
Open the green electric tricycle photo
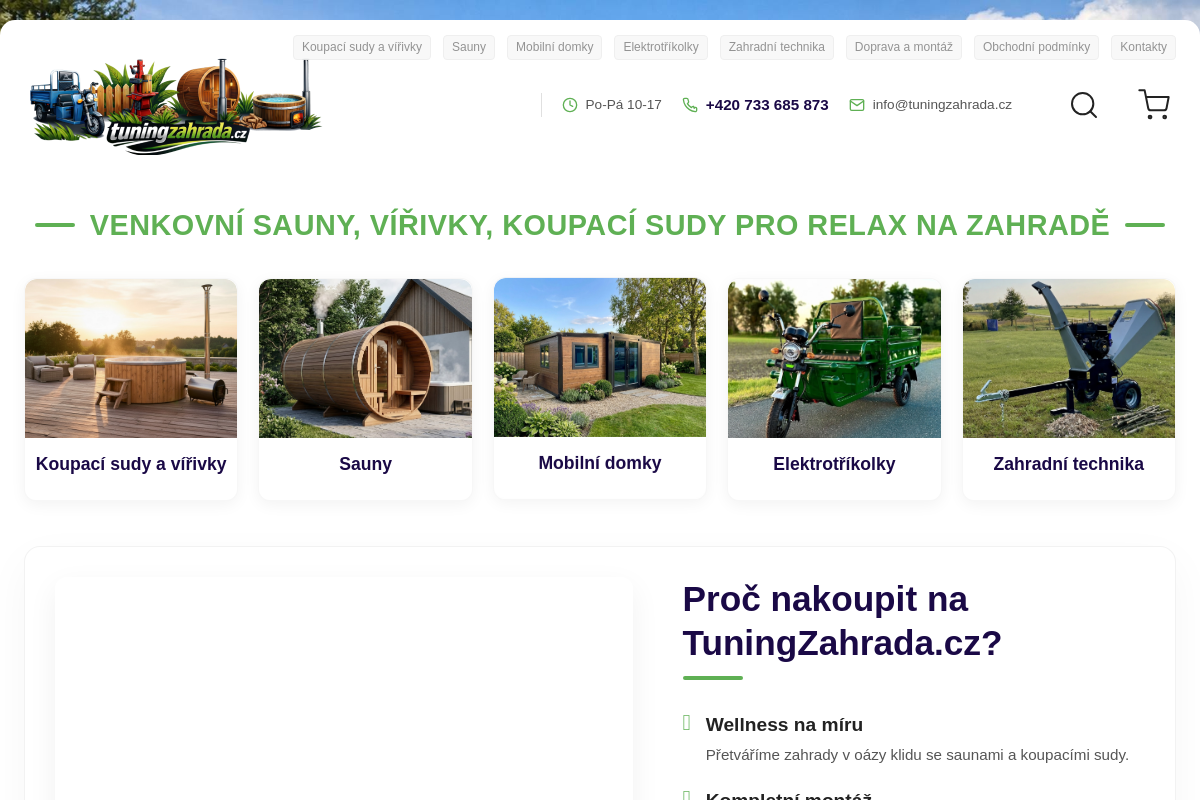[x=834, y=358]
